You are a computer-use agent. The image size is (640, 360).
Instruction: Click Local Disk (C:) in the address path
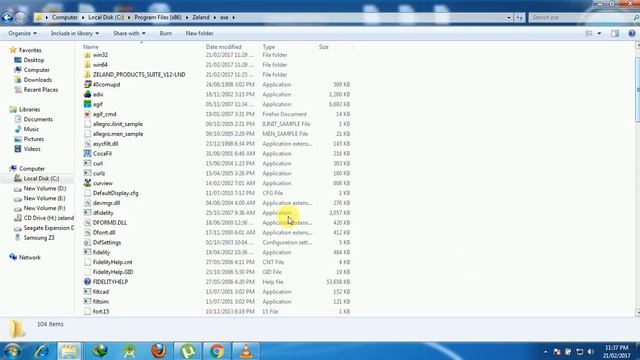(x=106, y=18)
